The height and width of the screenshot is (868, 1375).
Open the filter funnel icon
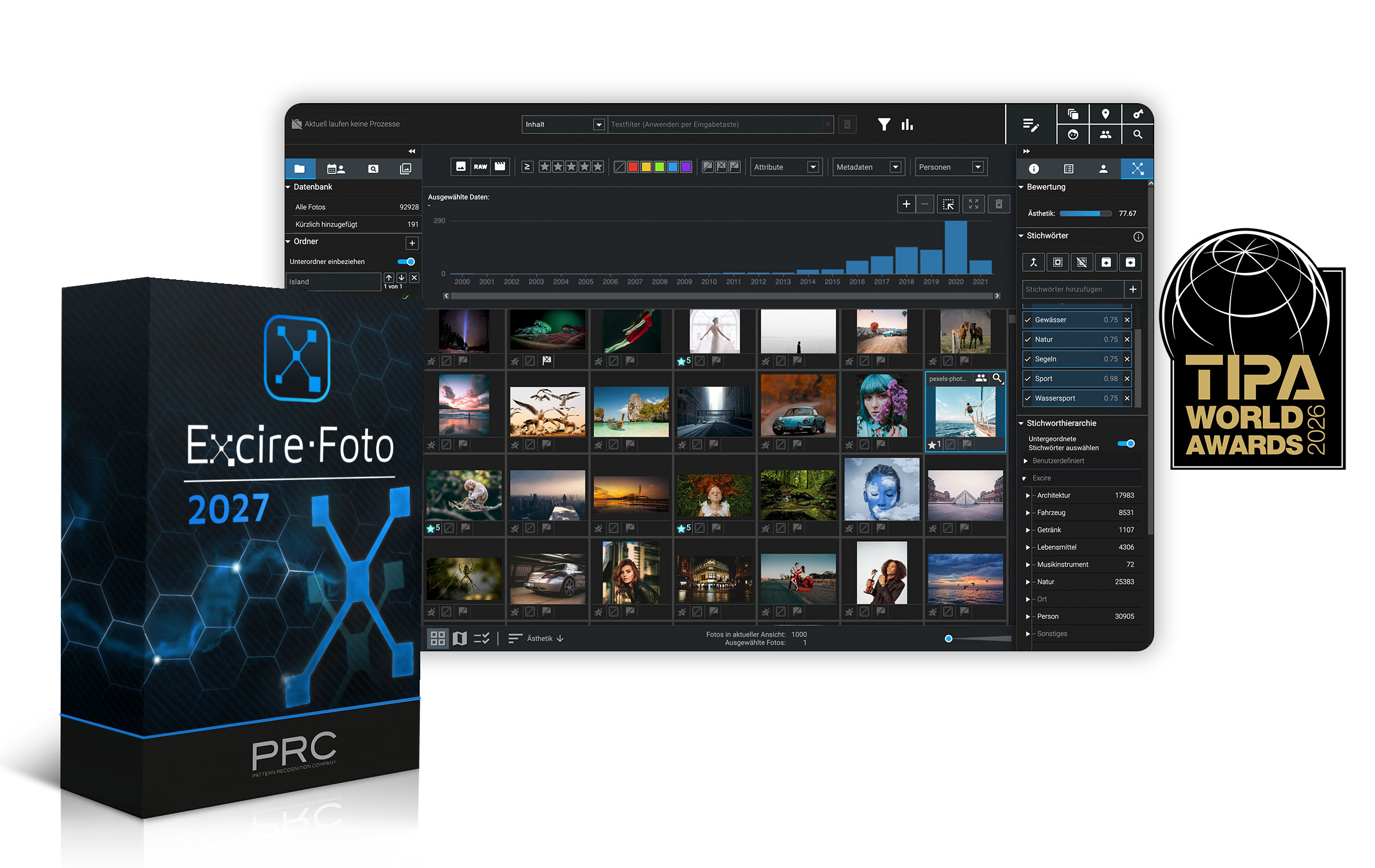pyautogui.click(x=883, y=125)
